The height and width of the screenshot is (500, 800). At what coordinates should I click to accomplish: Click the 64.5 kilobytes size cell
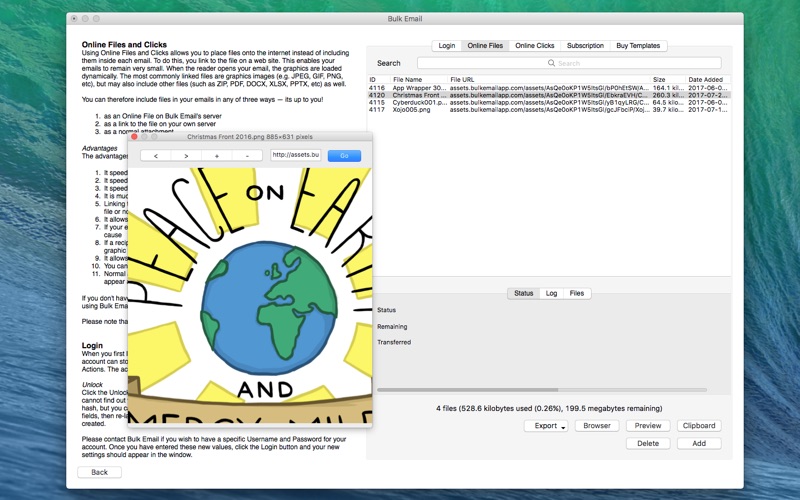[668, 102]
